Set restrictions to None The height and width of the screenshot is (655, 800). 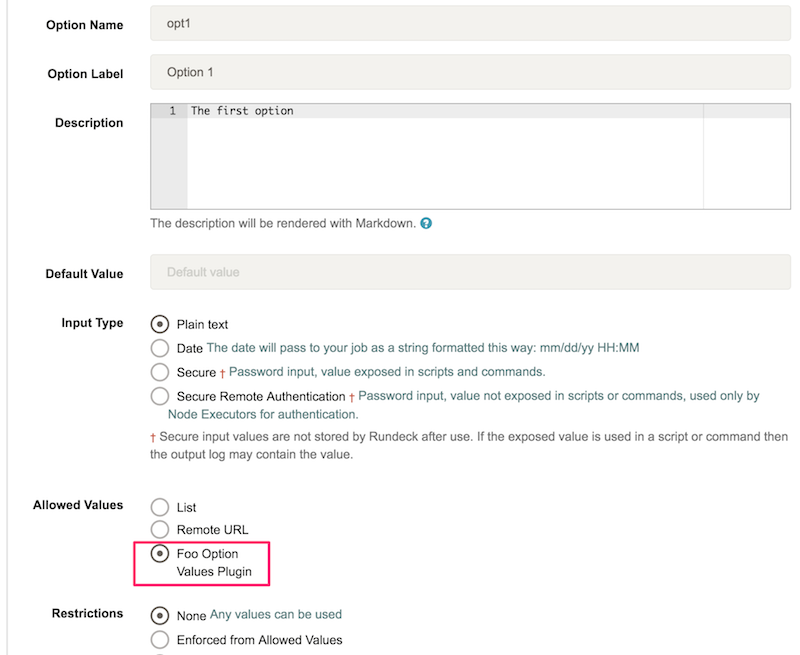160,616
